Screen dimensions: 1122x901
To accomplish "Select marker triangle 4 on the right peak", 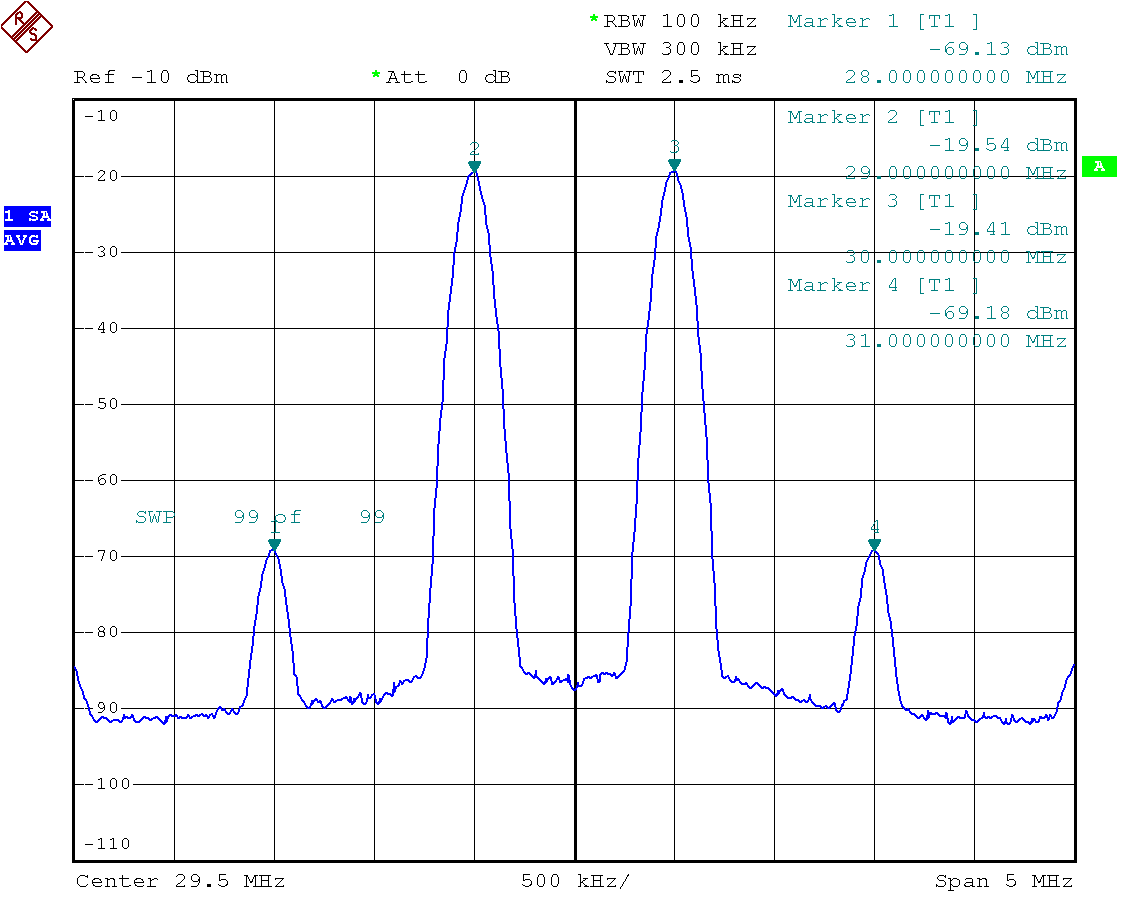I will (x=873, y=544).
